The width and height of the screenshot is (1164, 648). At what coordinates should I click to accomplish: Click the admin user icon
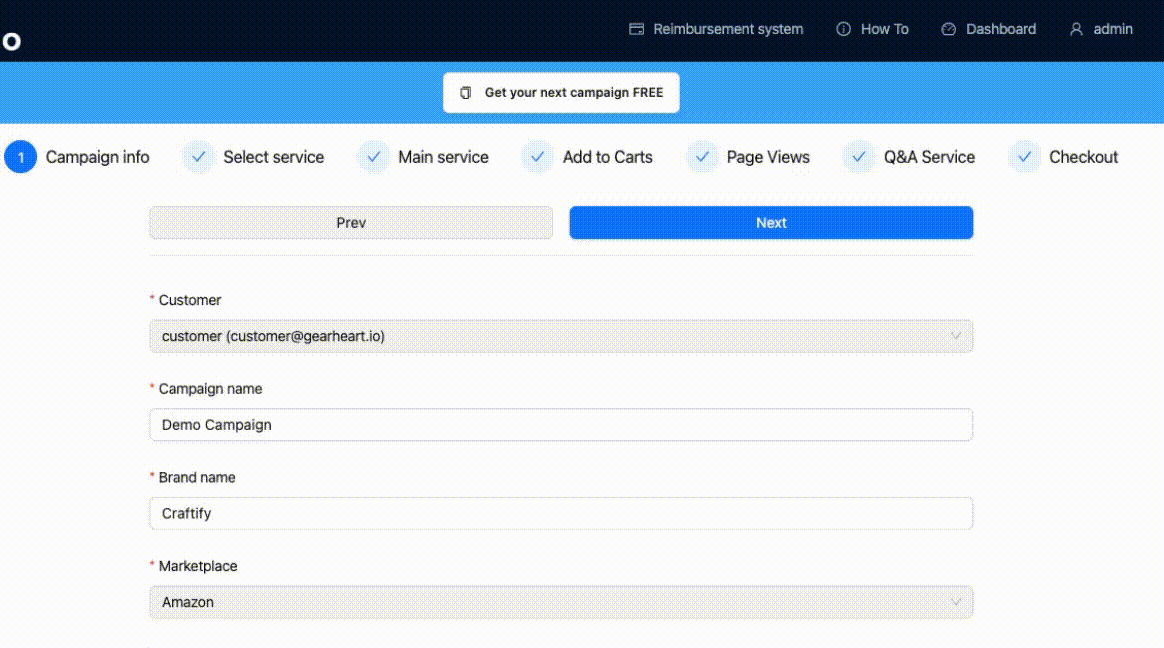[x=1076, y=29]
